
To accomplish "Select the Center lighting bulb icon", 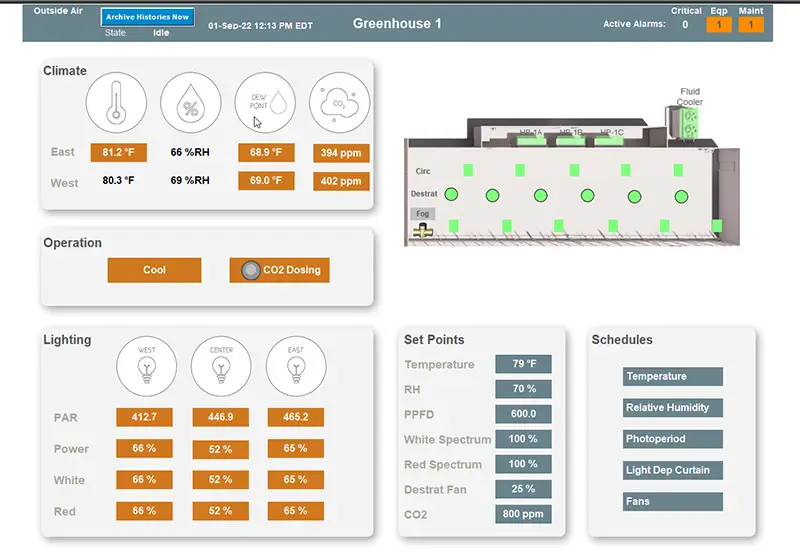I will pos(221,366).
